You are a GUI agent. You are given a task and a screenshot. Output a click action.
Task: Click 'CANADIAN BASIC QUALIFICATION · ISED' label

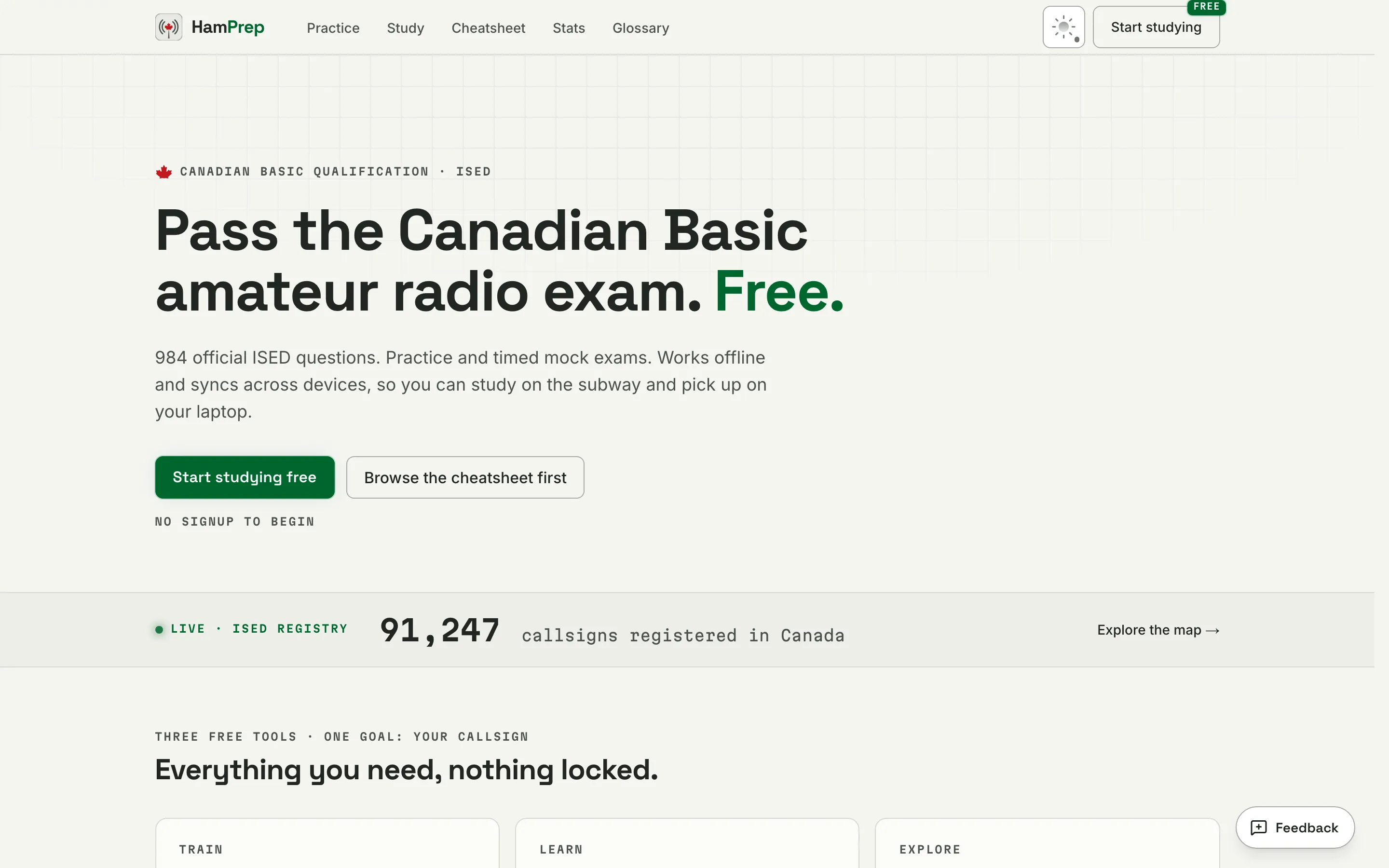click(x=335, y=172)
